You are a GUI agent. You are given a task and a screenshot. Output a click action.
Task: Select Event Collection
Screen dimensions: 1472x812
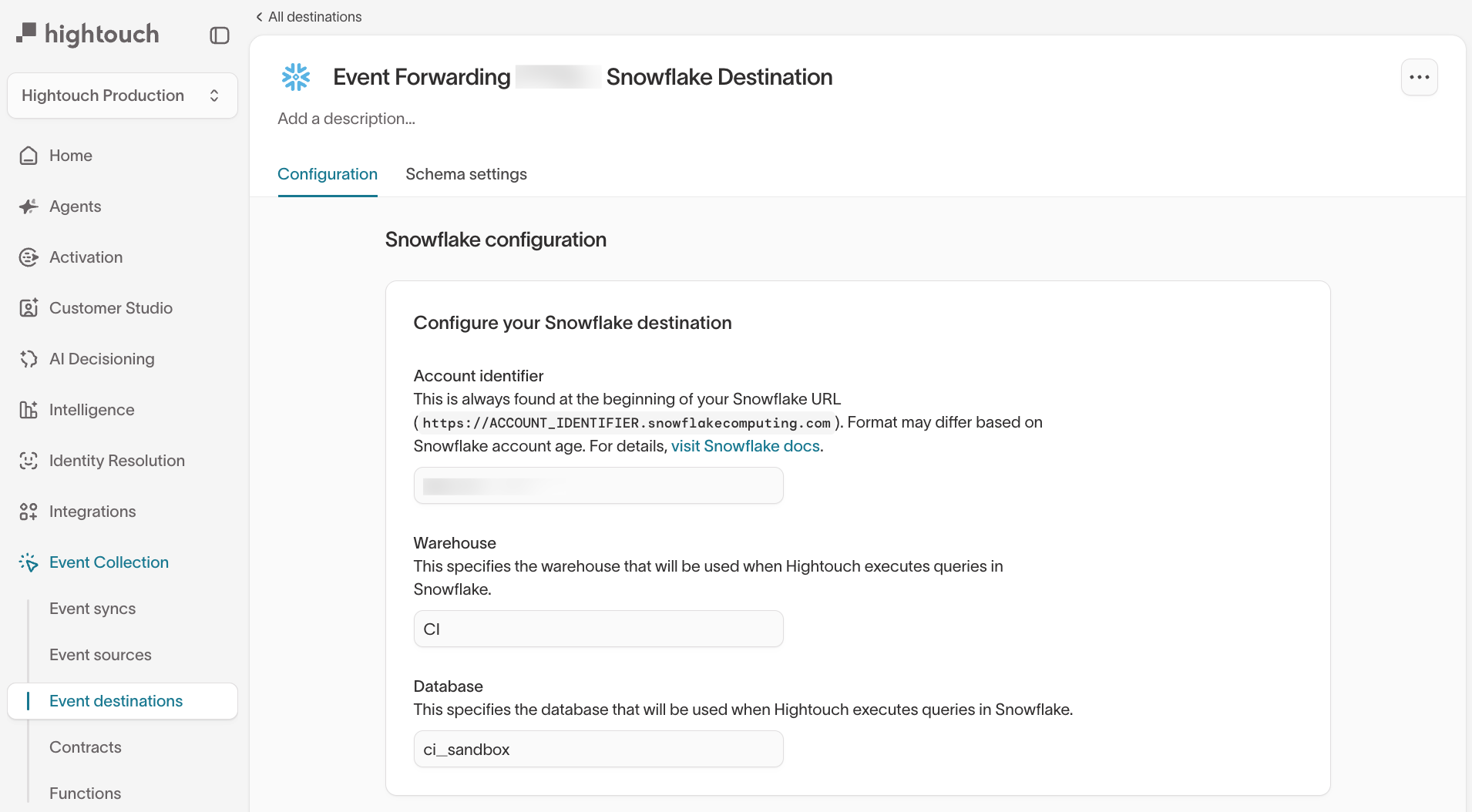click(x=109, y=562)
